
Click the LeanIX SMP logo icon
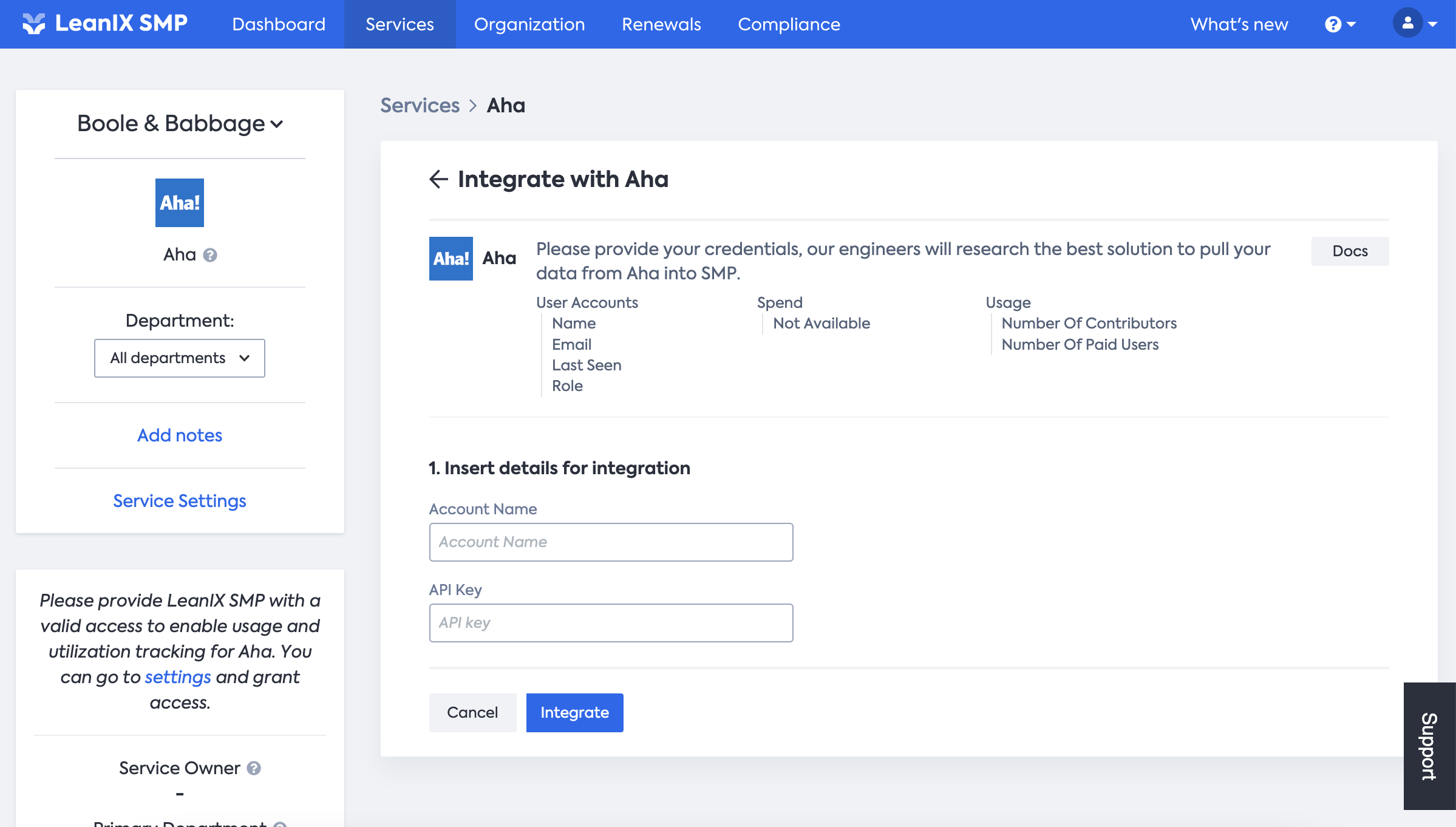[34, 24]
